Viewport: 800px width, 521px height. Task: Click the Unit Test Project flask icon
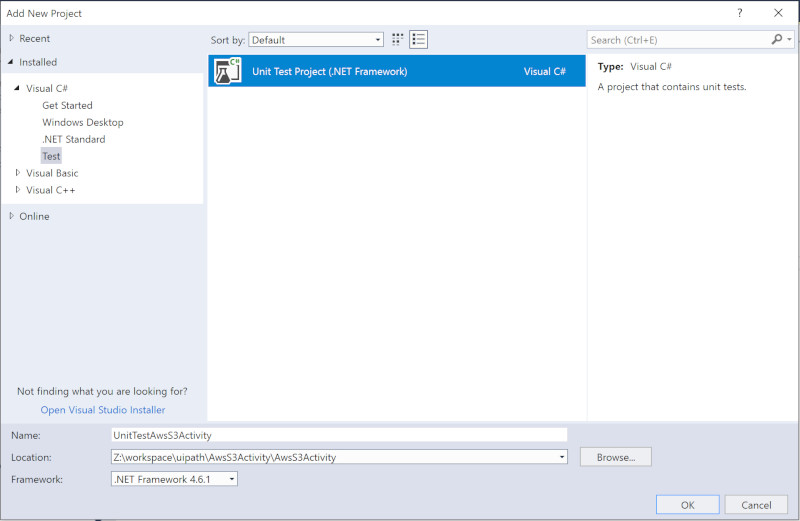click(229, 71)
